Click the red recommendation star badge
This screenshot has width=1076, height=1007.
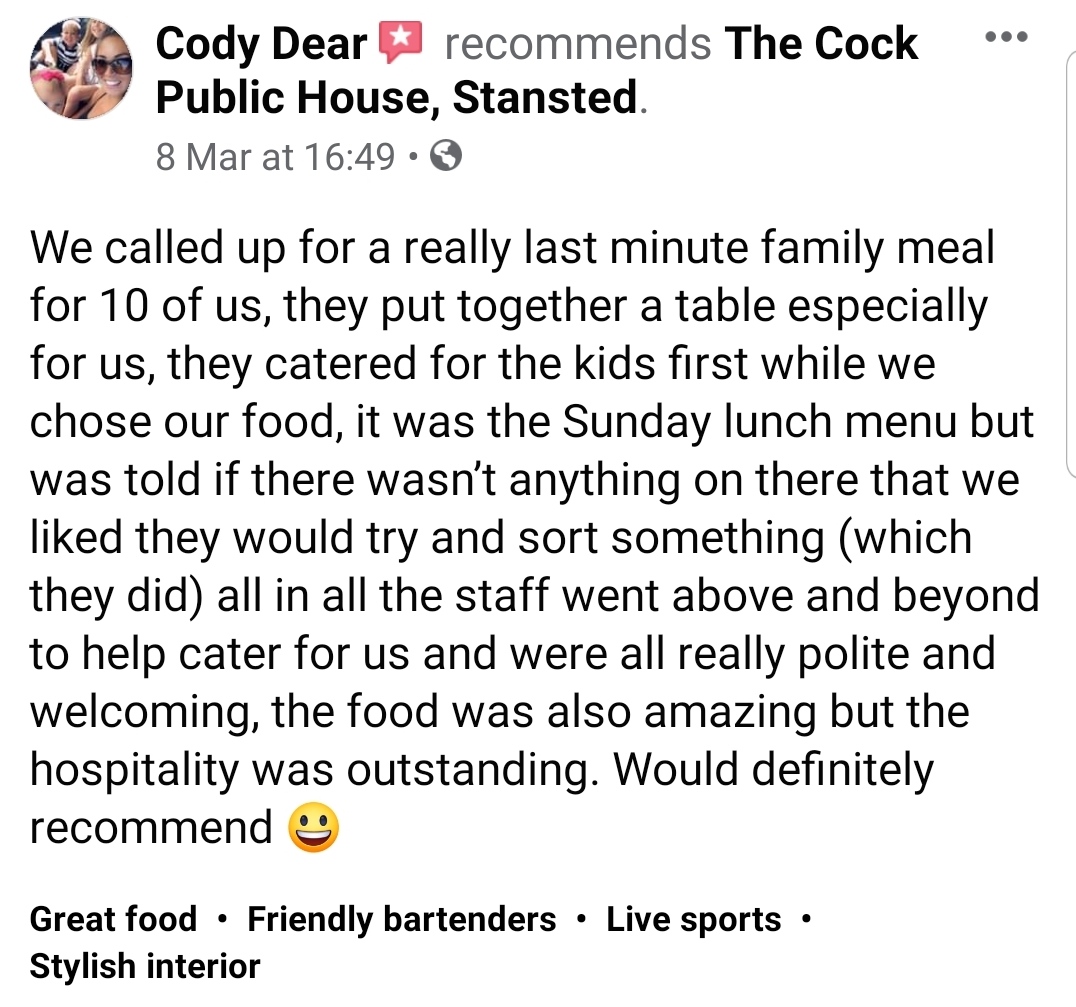(x=401, y=42)
